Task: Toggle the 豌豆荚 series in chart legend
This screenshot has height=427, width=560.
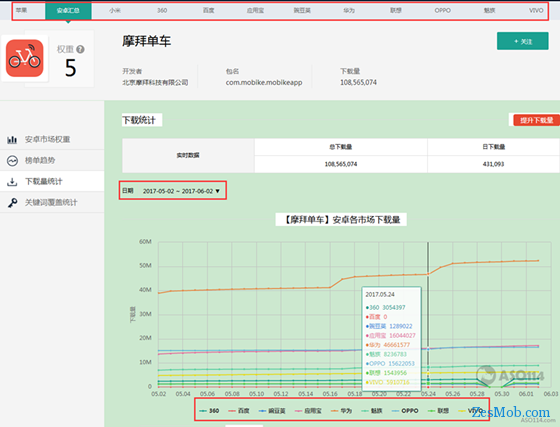Action: click(x=272, y=411)
